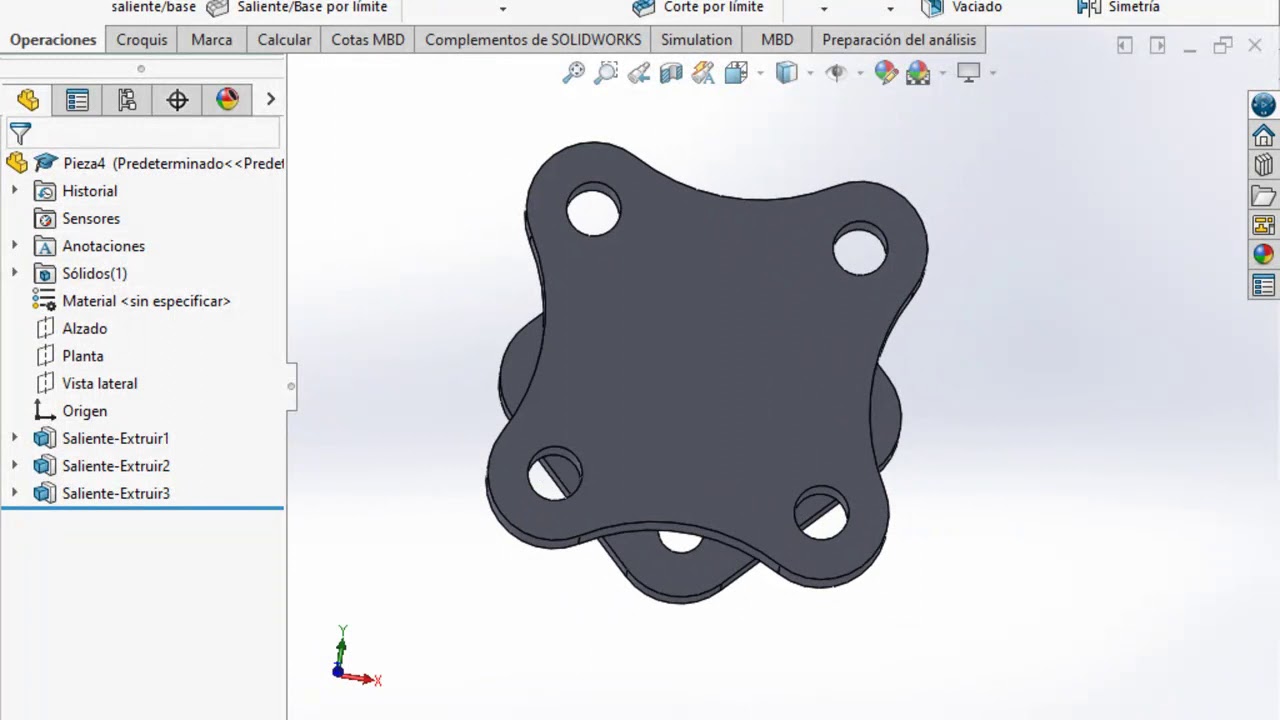Expand the Saliente-Extruir1 feature node
This screenshot has height=720, width=1280.
click(x=14, y=438)
